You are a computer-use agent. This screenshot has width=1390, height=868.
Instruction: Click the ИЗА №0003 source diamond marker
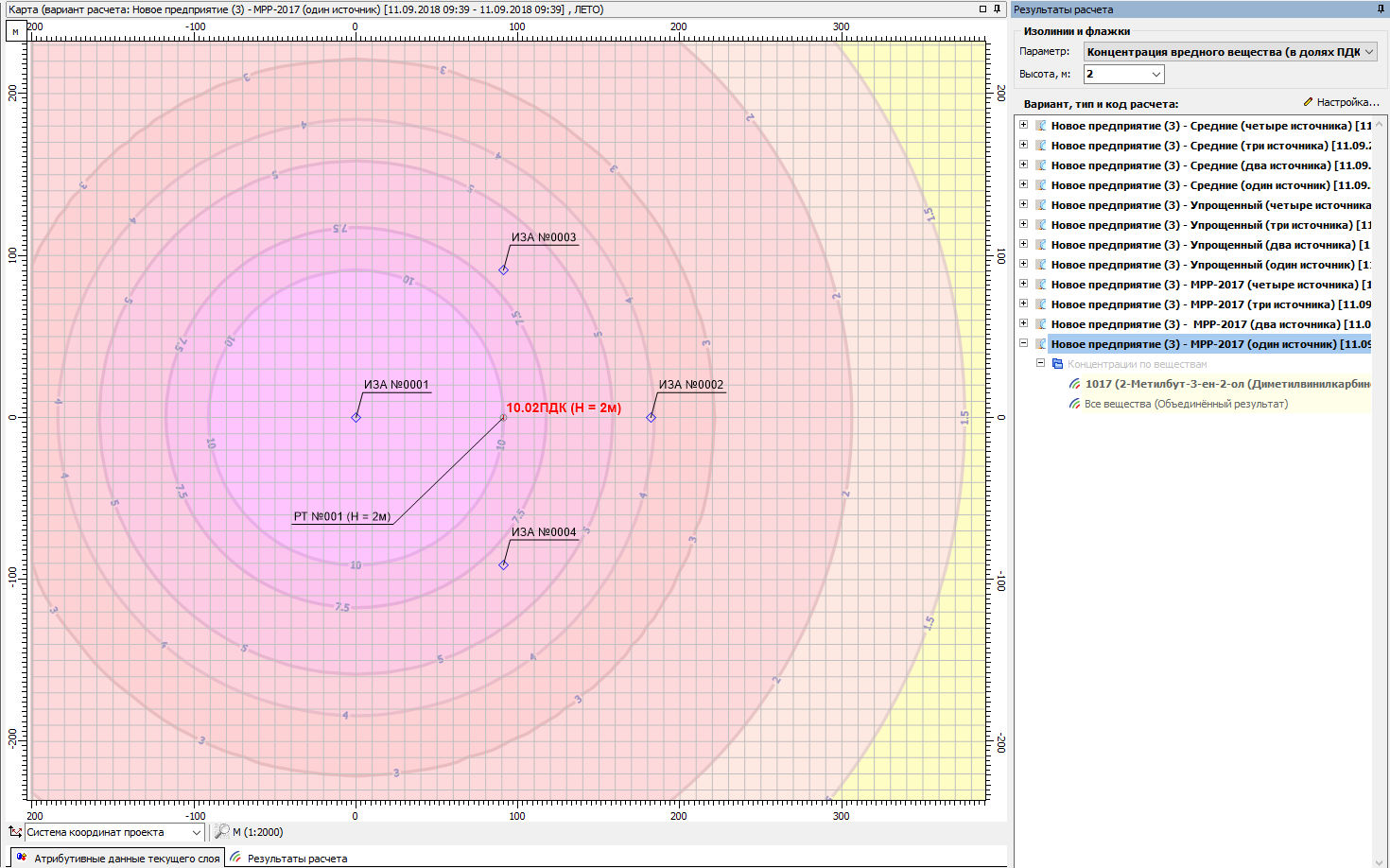(x=503, y=270)
